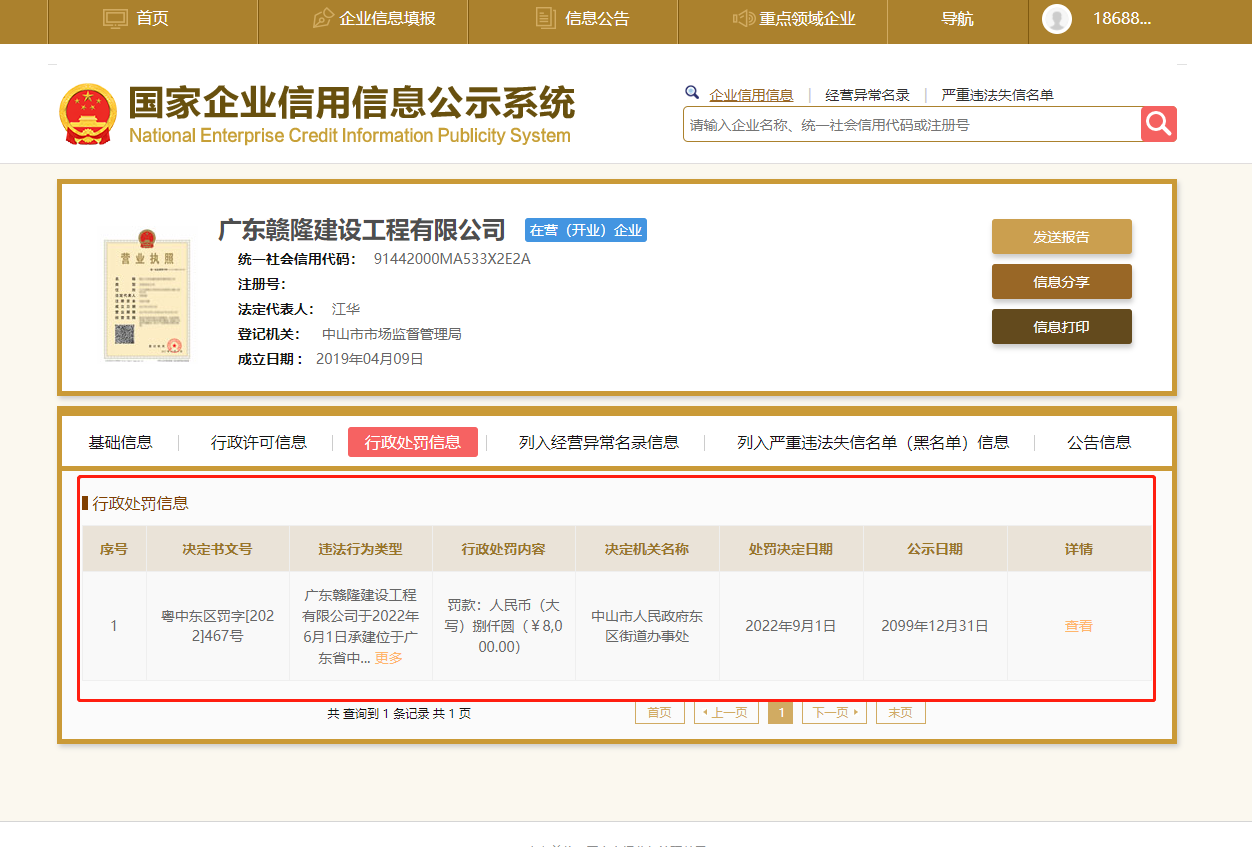The height and width of the screenshot is (847, 1252).
Task: Select 经营异常名录 search category
Action: click(867, 95)
